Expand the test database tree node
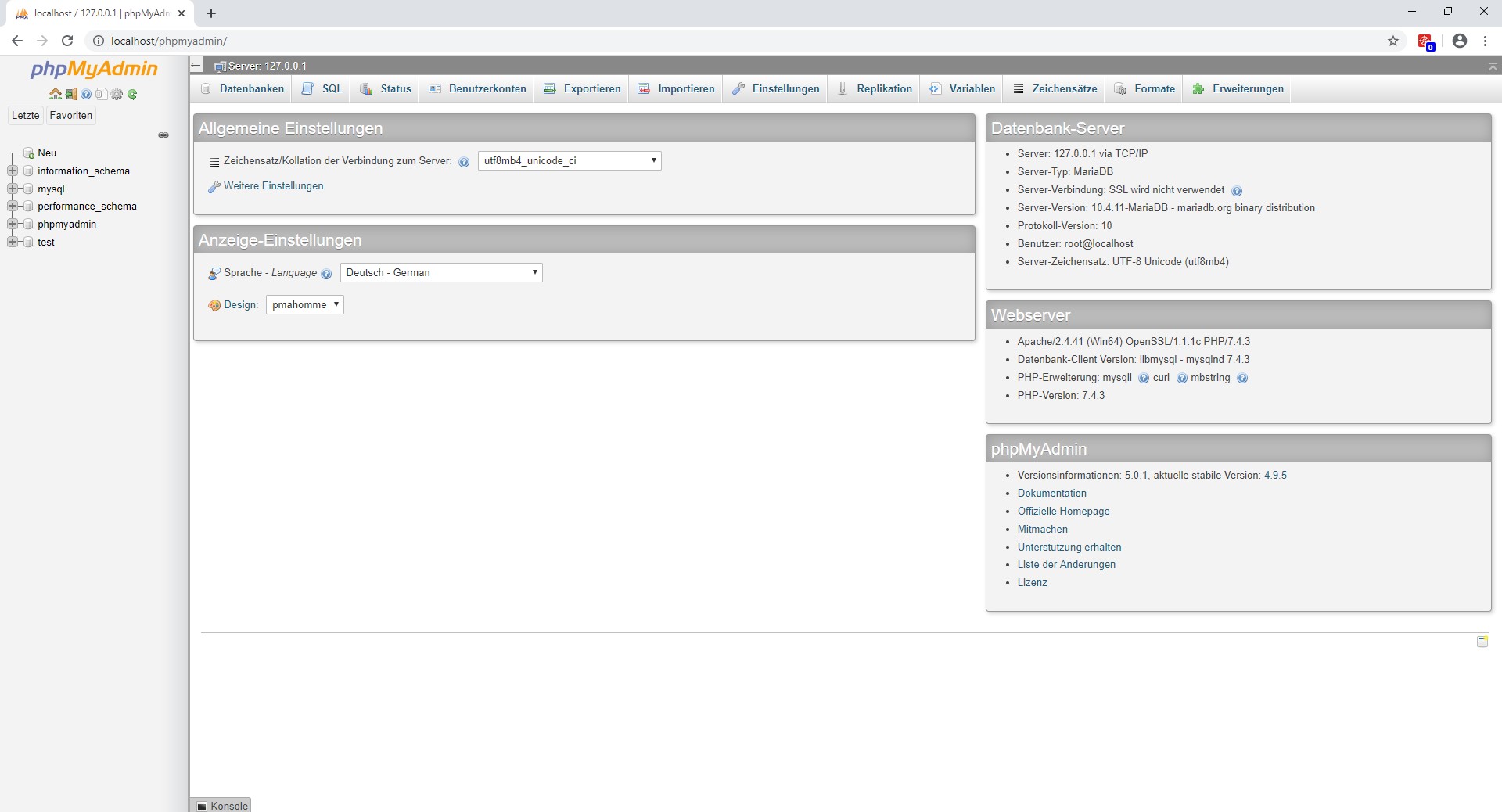 (12, 242)
